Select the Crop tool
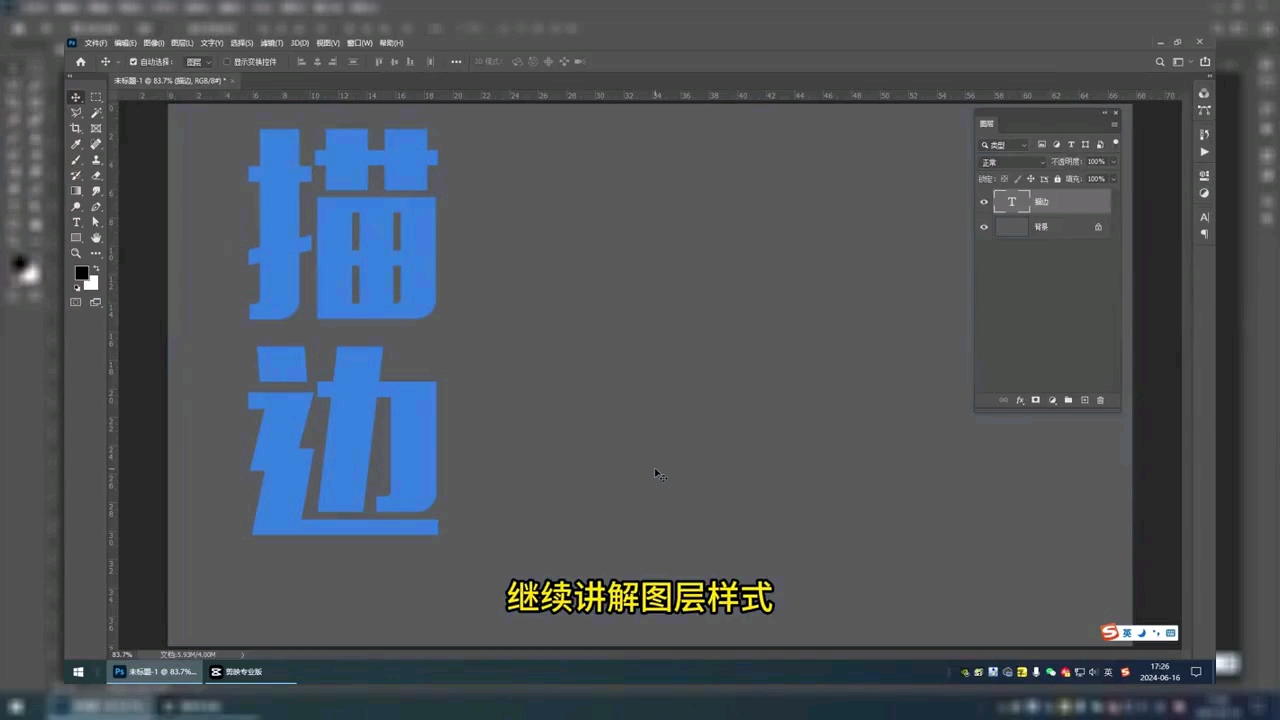The width and height of the screenshot is (1280, 720). click(76, 129)
